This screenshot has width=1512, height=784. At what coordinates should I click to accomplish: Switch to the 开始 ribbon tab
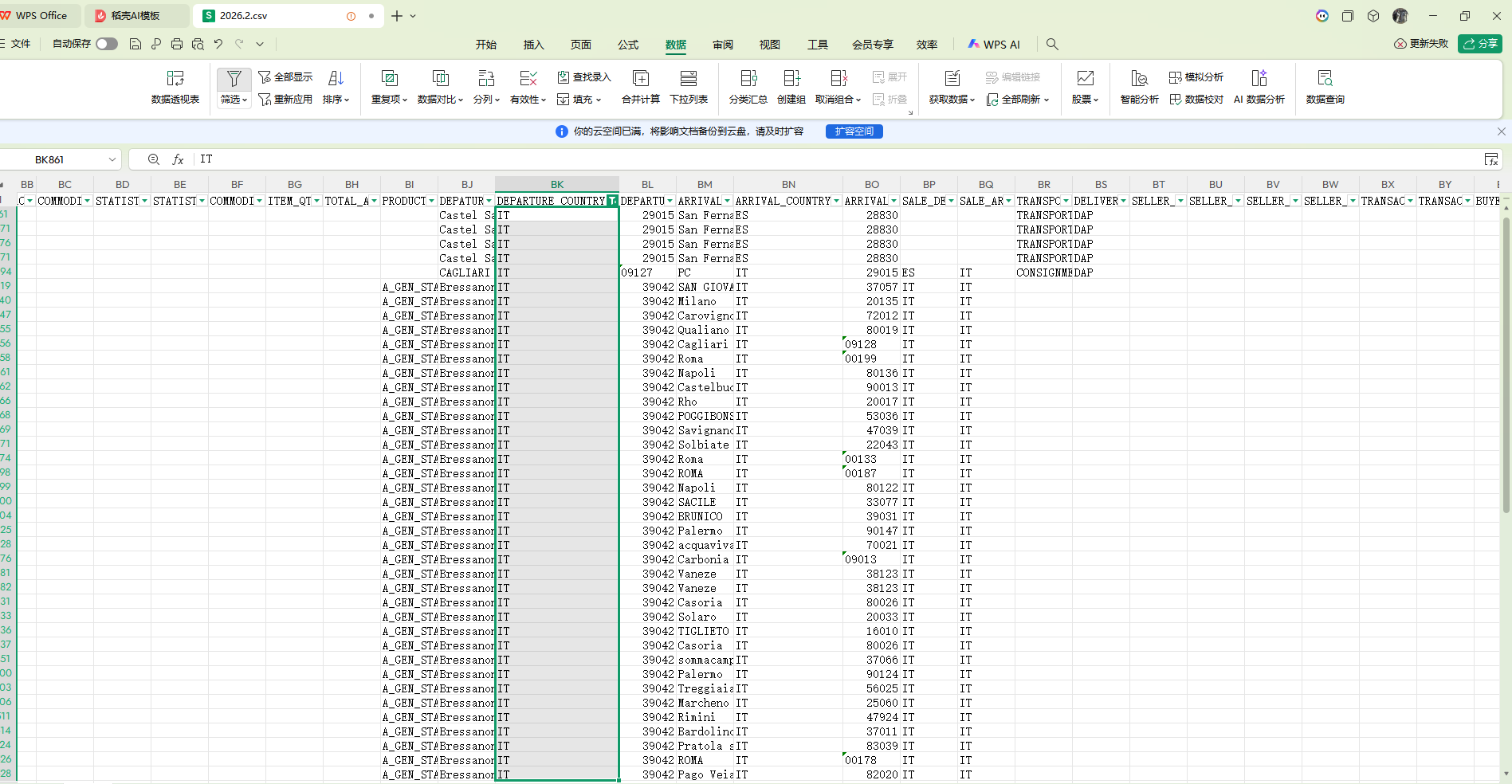click(x=485, y=45)
